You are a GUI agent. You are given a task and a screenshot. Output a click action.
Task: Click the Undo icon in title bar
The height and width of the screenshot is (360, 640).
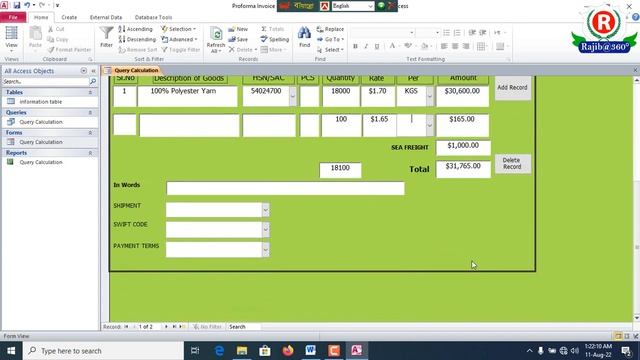tap(27, 5)
